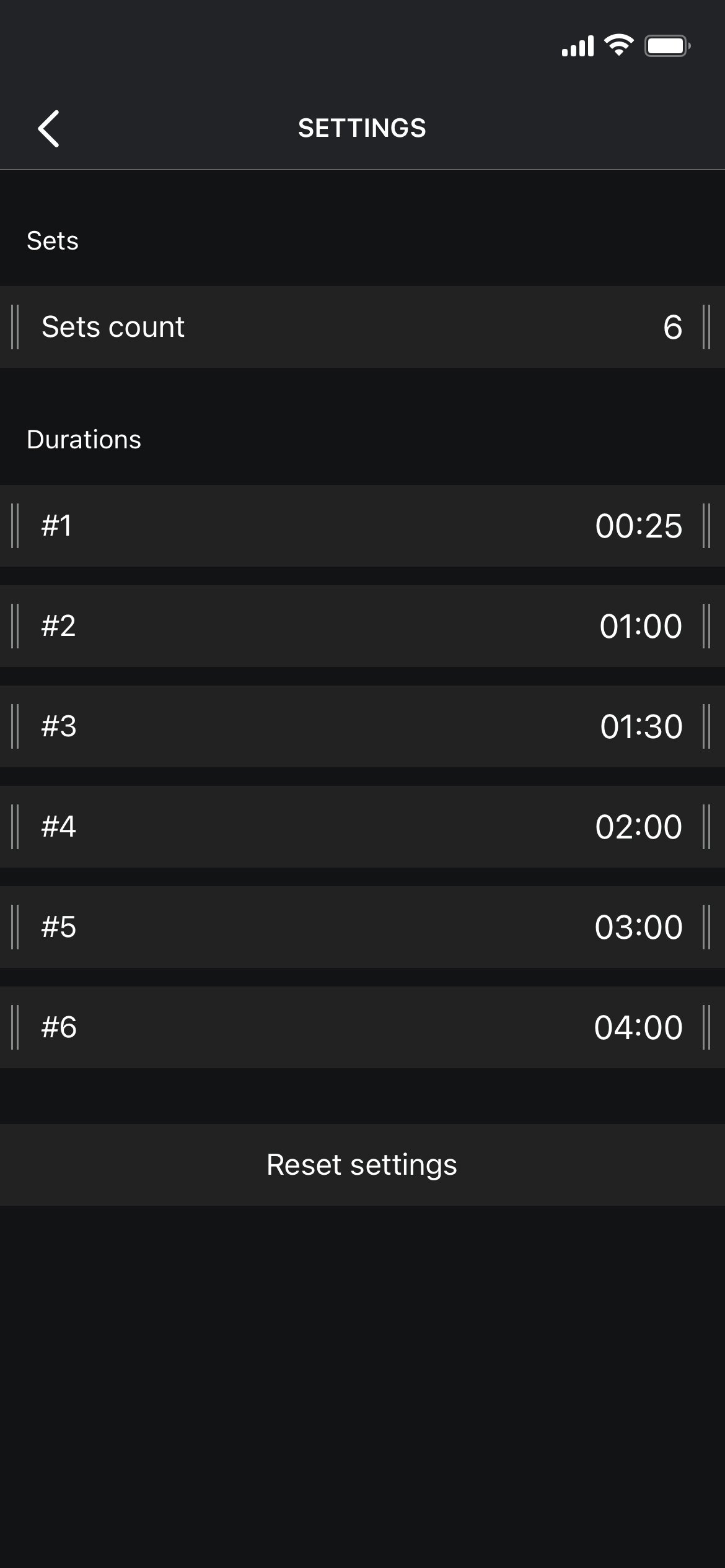Change the Sets count value 6
Viewport: 725px width, 1568px height.
coord(672,327)
